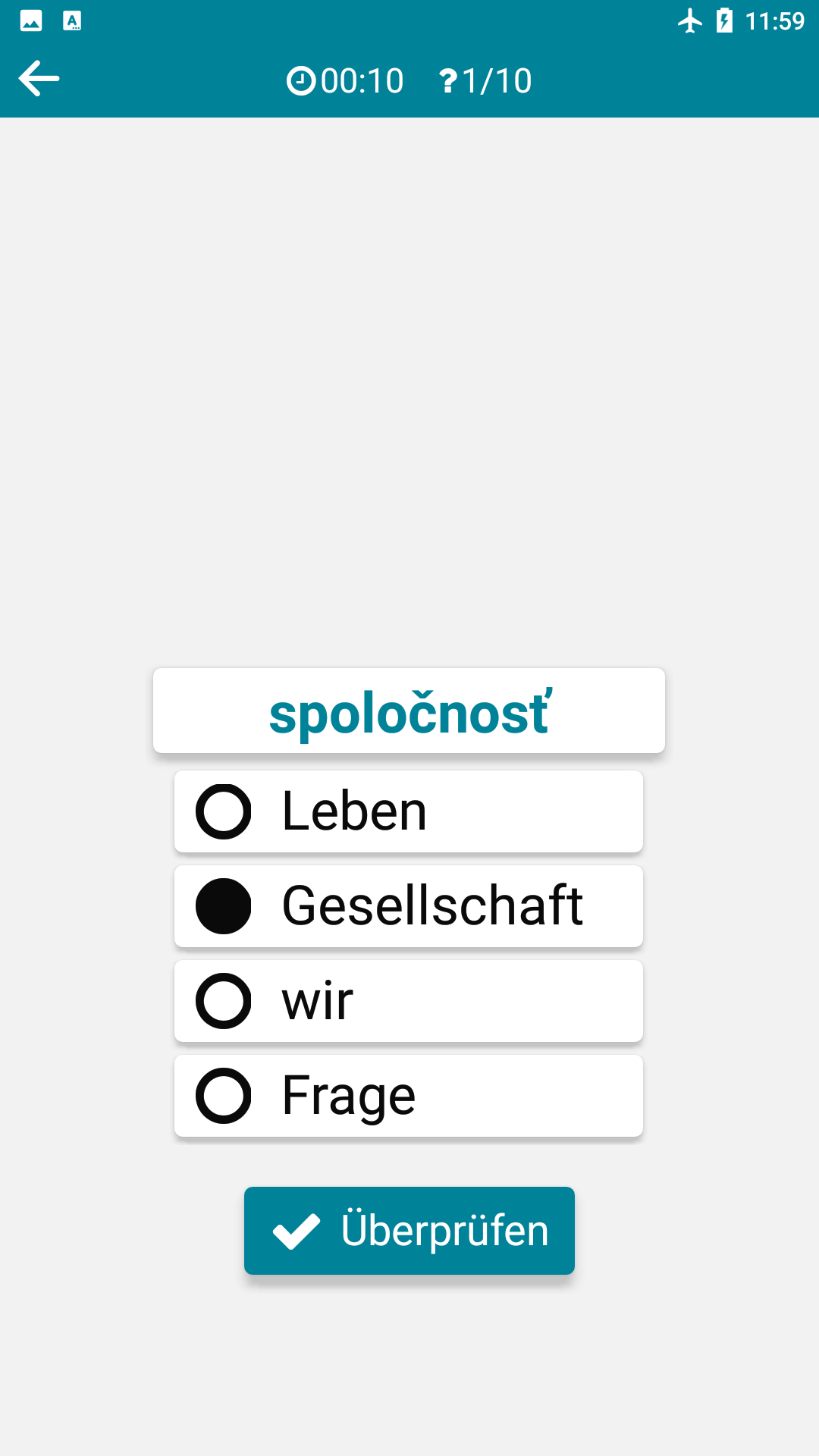Select the Frage radio button

224,1096
